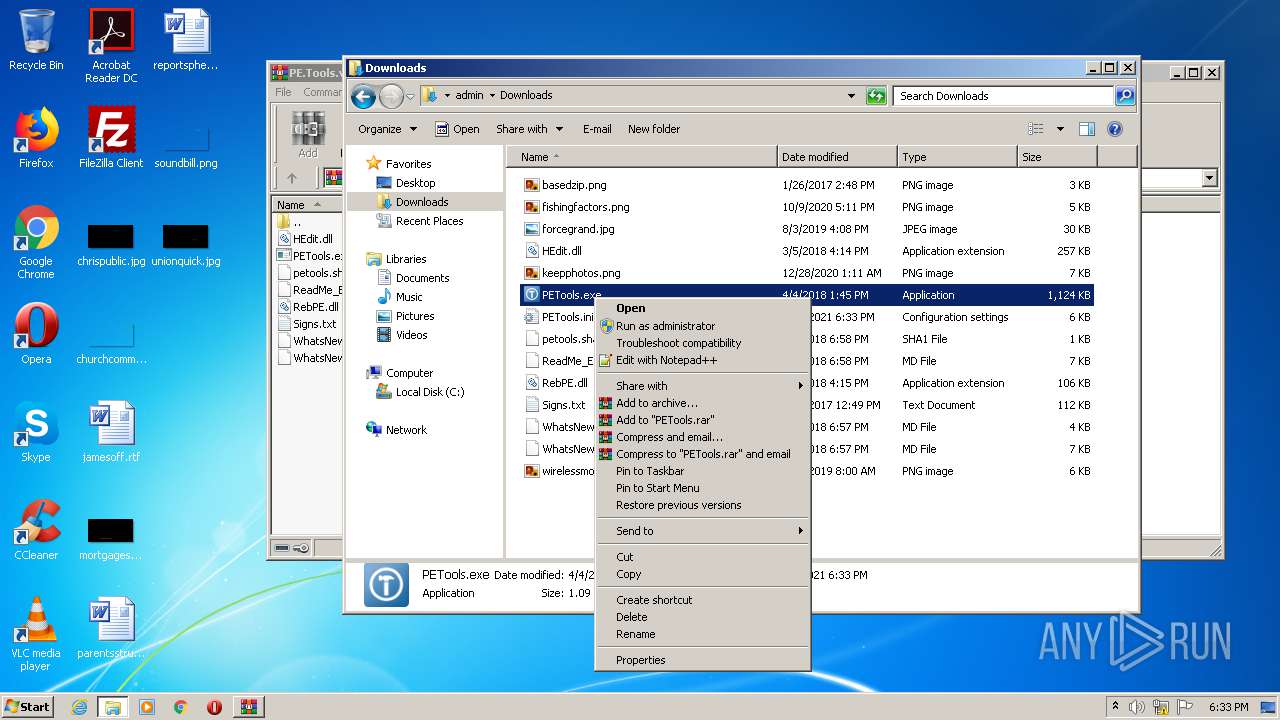
Task: Click the E-mail toolbar button
Action: pyautogui.click(x=597, y=129)
